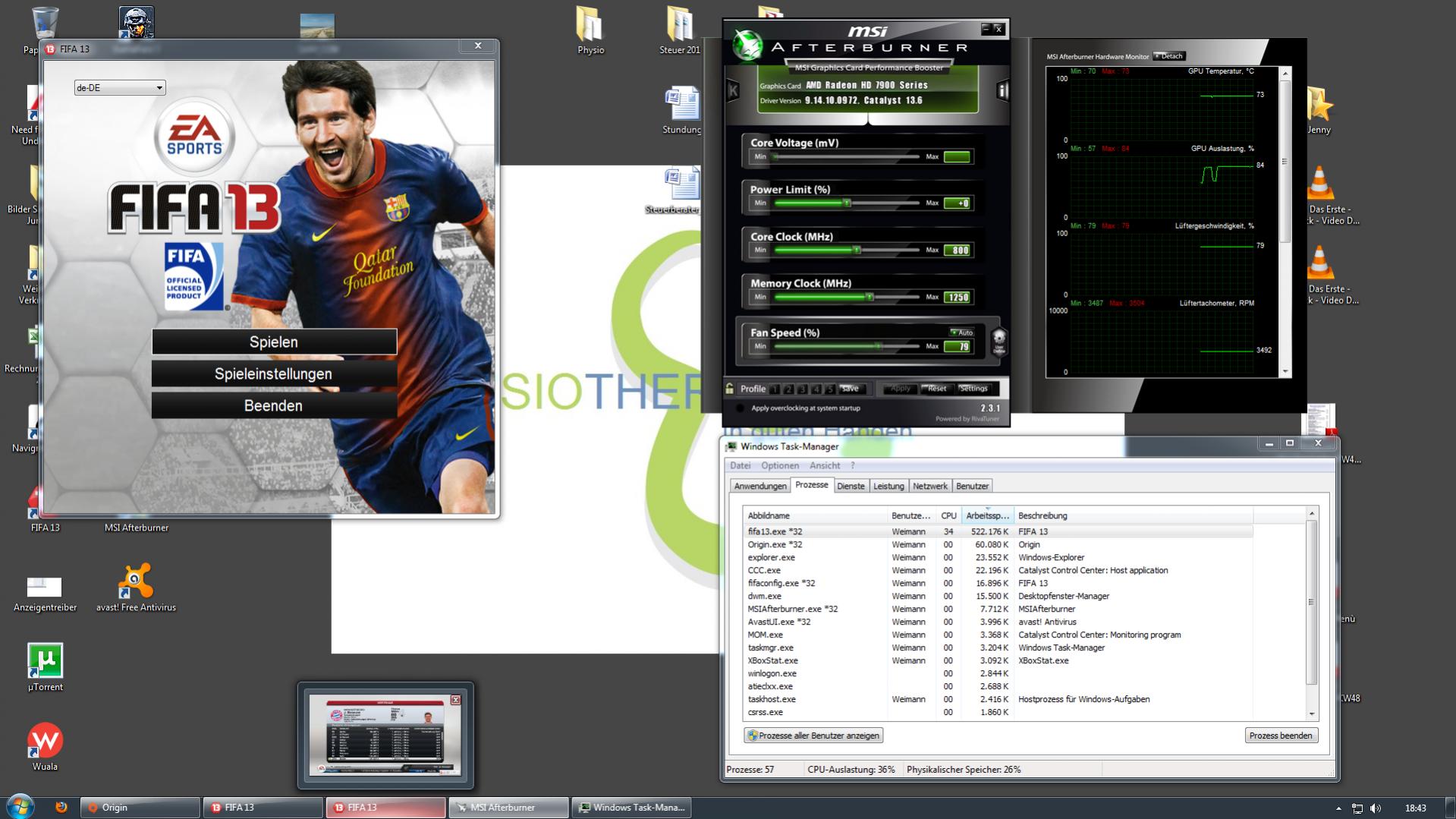Click the Windows Task-Manager taskbar button

pos(632,808)
